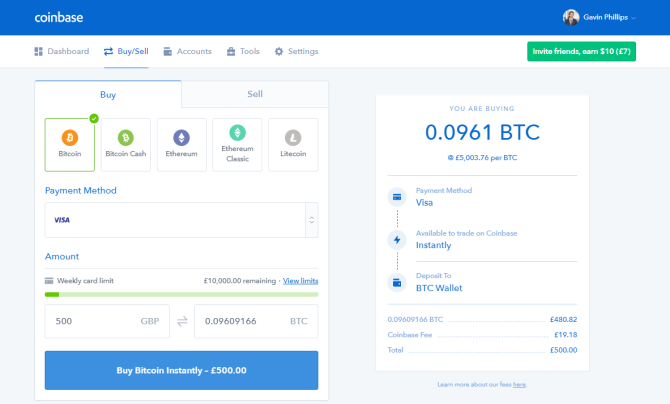Click the lightning bolt Instantly icon
The height and width of the screenshot is (404, 670).
pos(397,240)
